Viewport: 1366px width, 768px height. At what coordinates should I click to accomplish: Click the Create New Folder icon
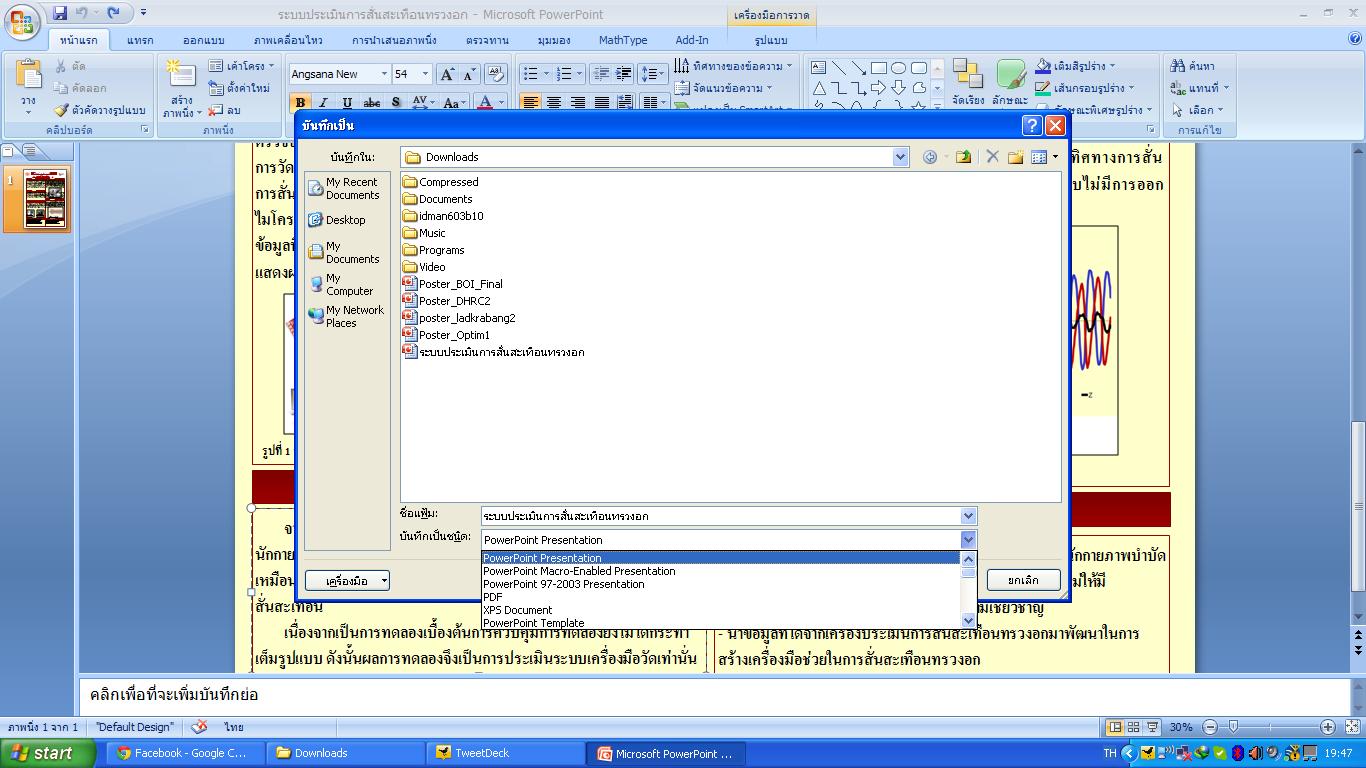[1015, 157]
